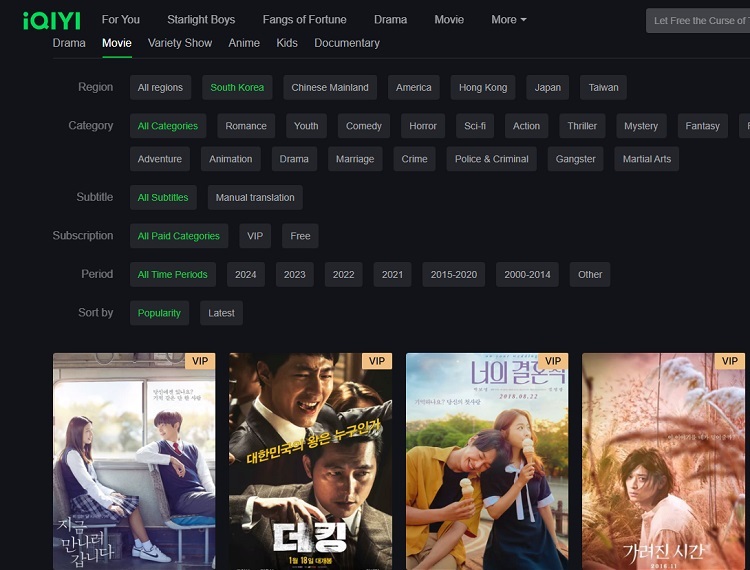
Task: Select Manual translation subtitle filter
Action: 255,197
